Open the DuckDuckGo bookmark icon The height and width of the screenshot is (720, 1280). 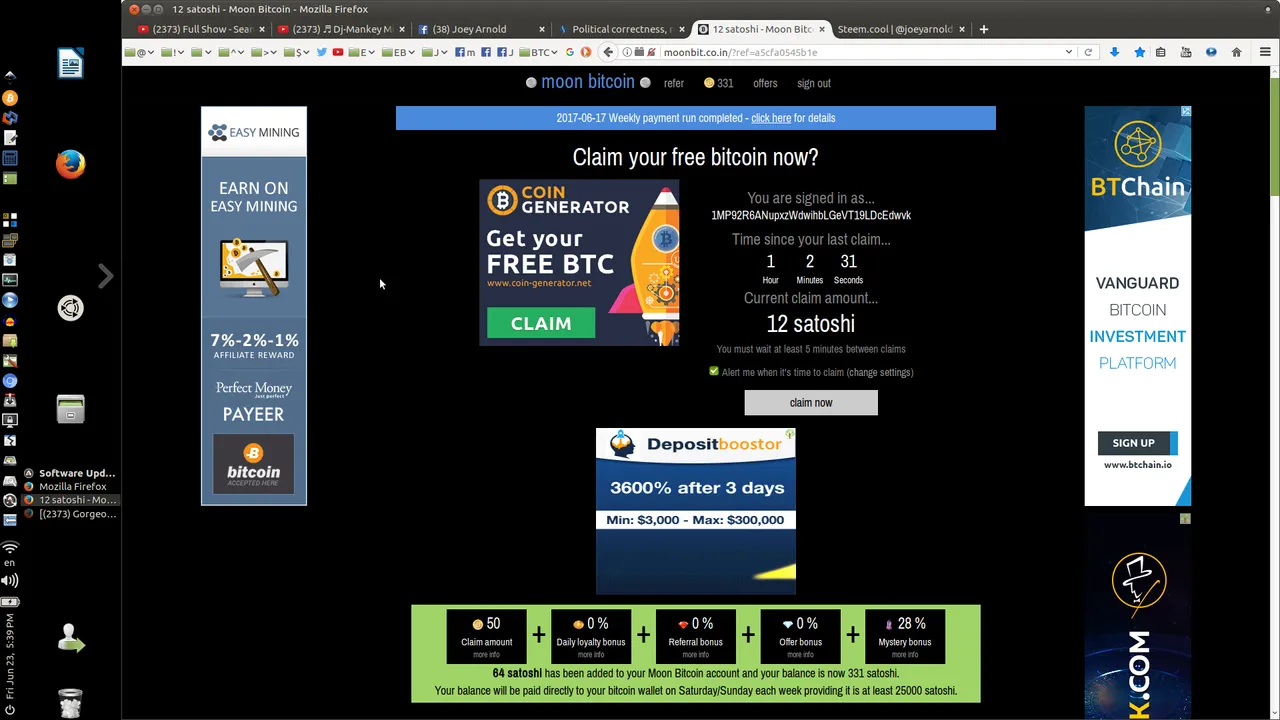tap(586, 52)
